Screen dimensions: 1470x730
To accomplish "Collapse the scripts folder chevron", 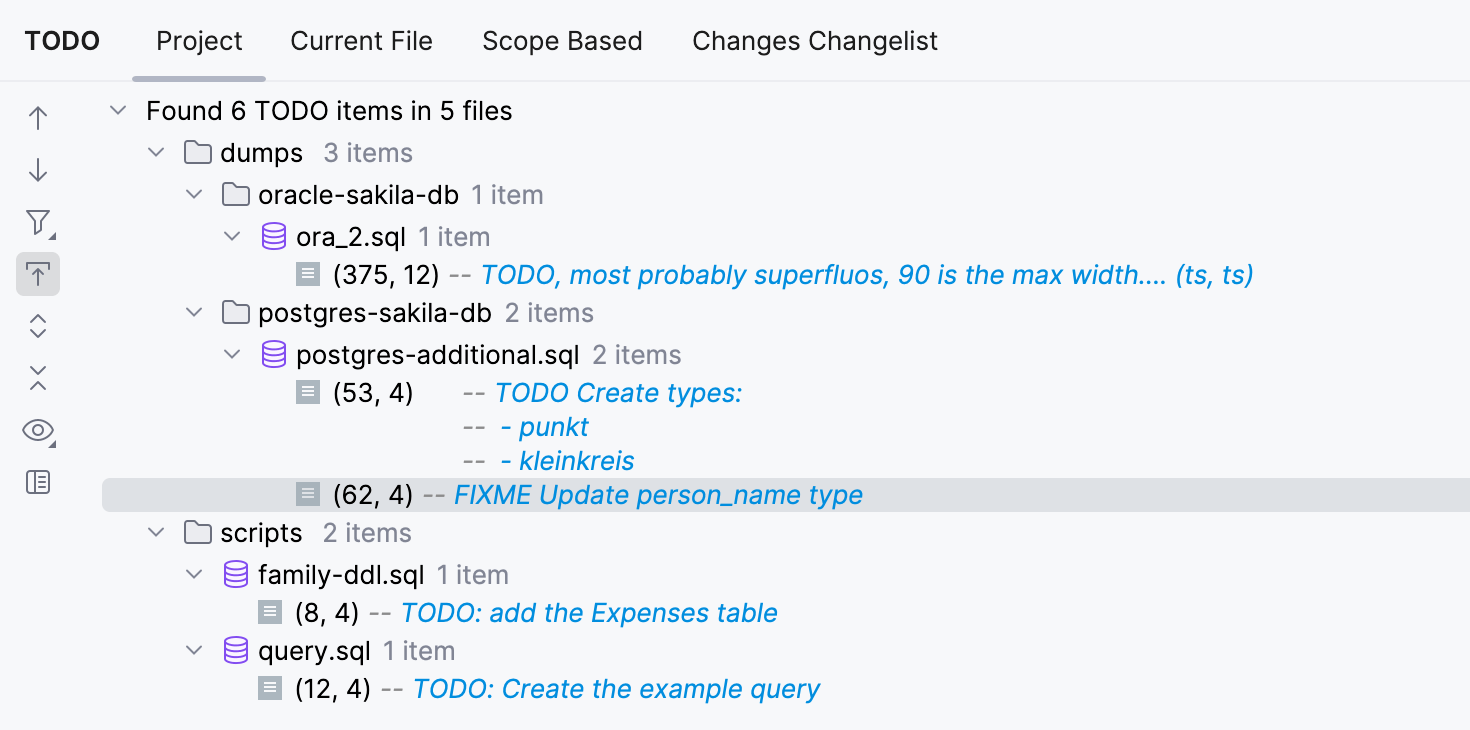I will click(x=155, y=533).
